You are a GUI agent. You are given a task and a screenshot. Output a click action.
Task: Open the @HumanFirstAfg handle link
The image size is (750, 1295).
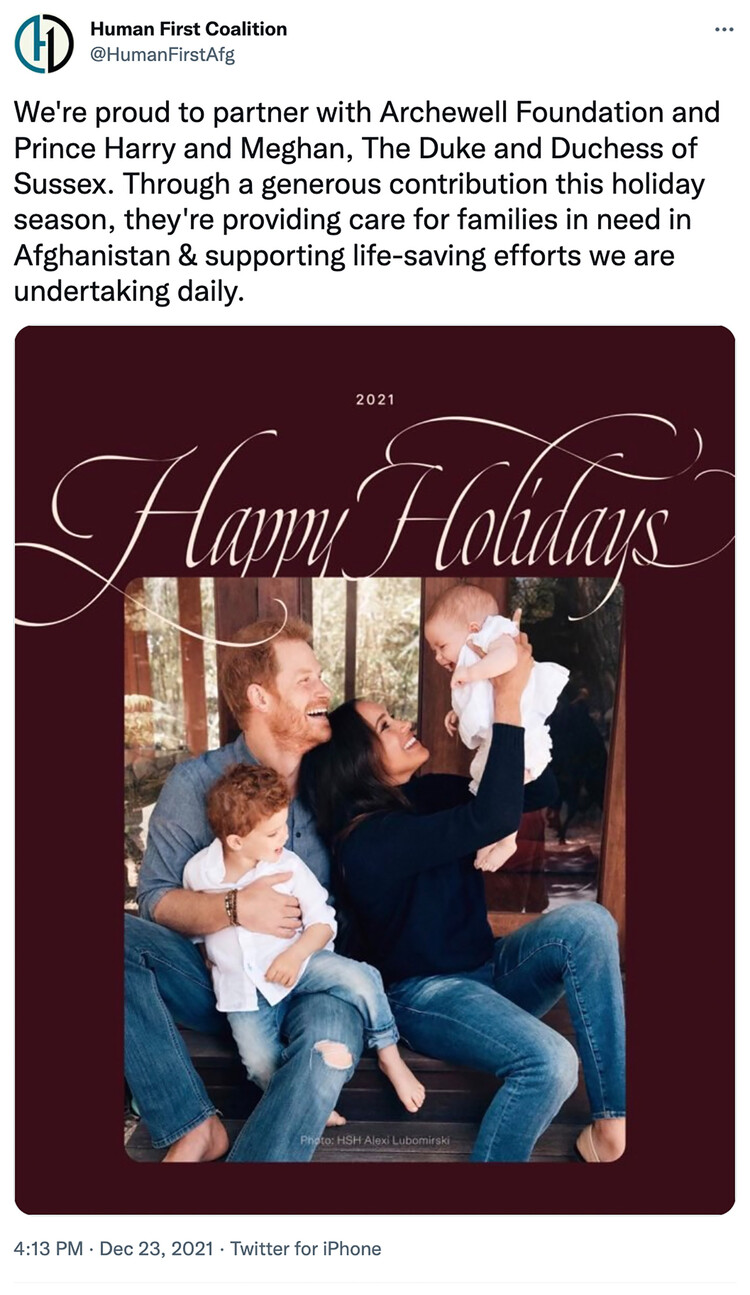coord(162,55)
